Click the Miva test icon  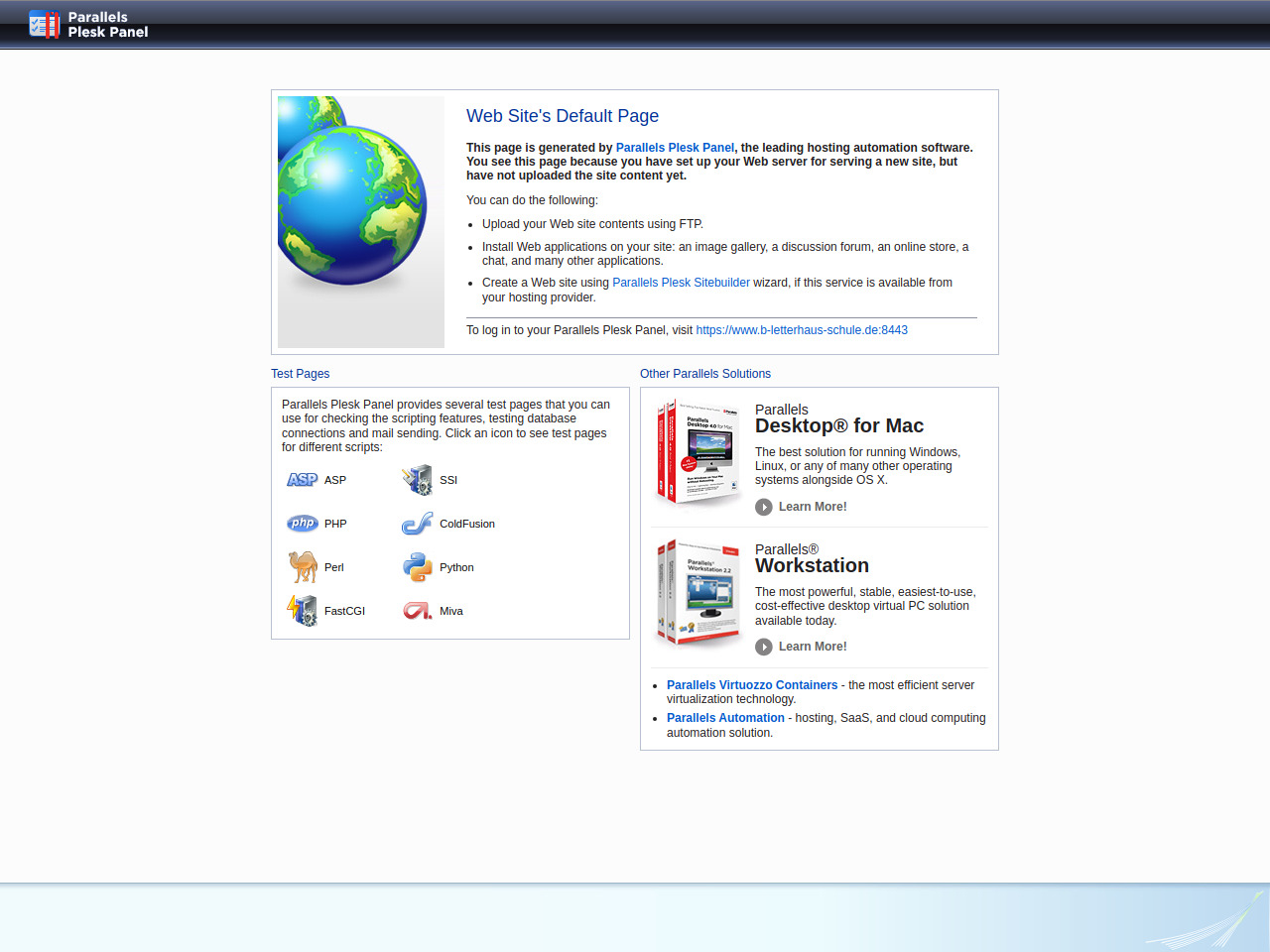pyautogui.click(x=417, y=611)
